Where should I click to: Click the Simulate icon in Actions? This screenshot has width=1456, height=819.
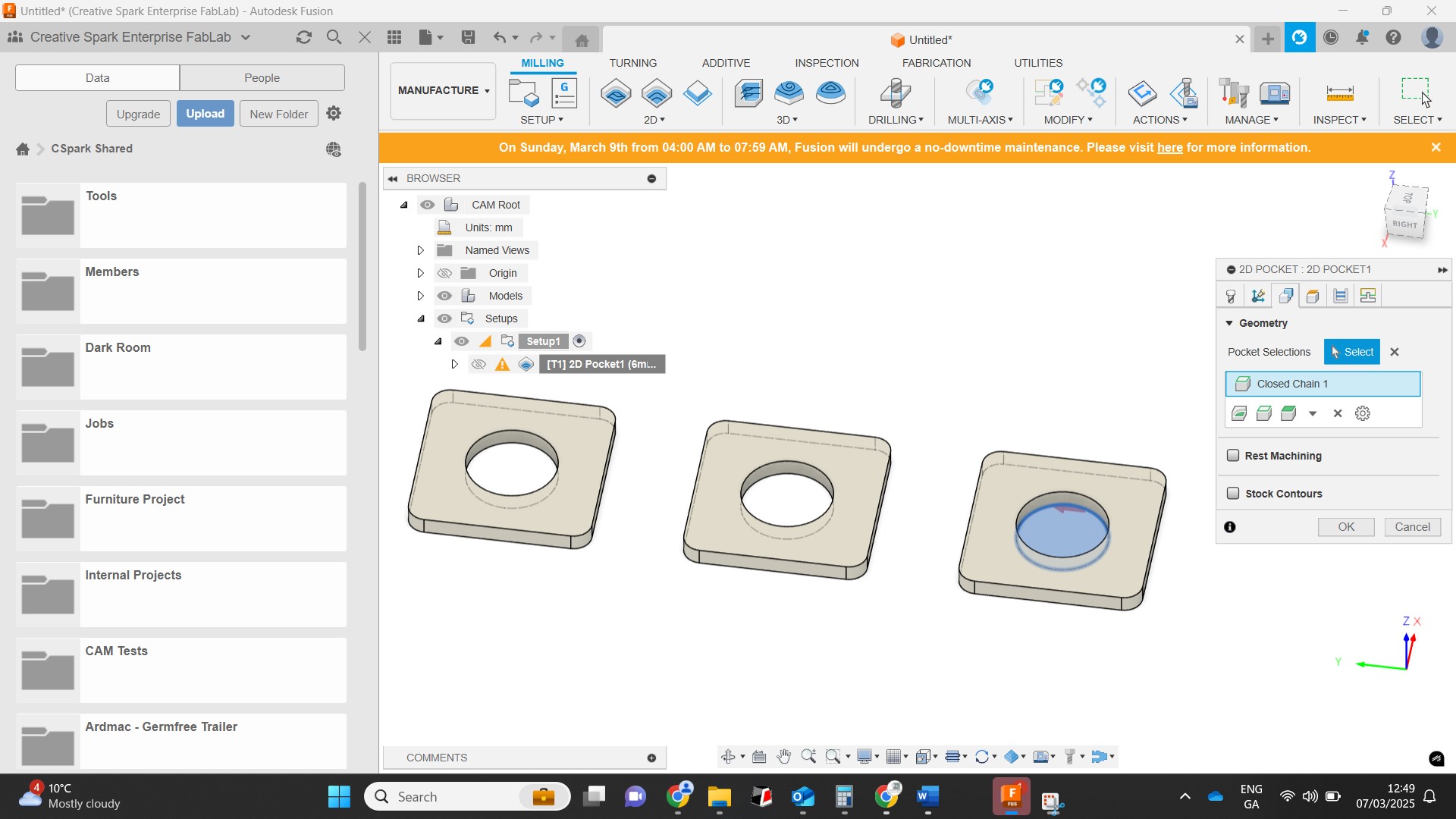point(1142,93)
